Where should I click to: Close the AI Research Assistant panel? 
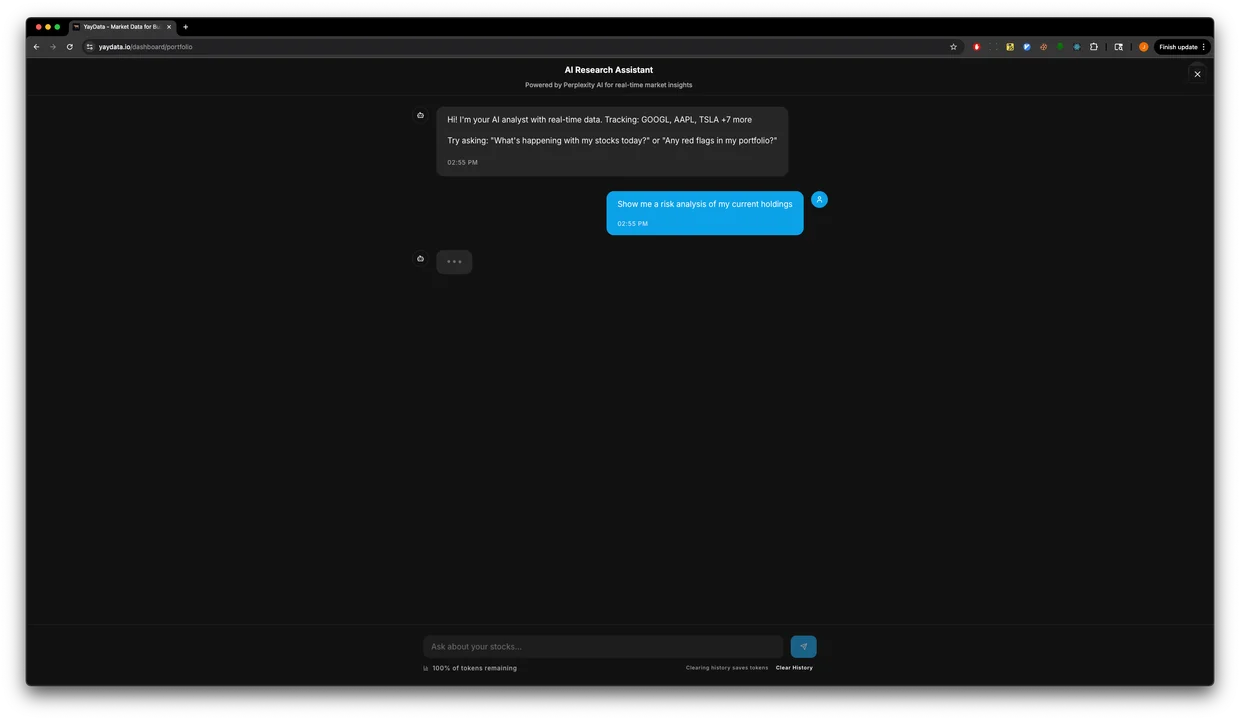[1197, 74]
